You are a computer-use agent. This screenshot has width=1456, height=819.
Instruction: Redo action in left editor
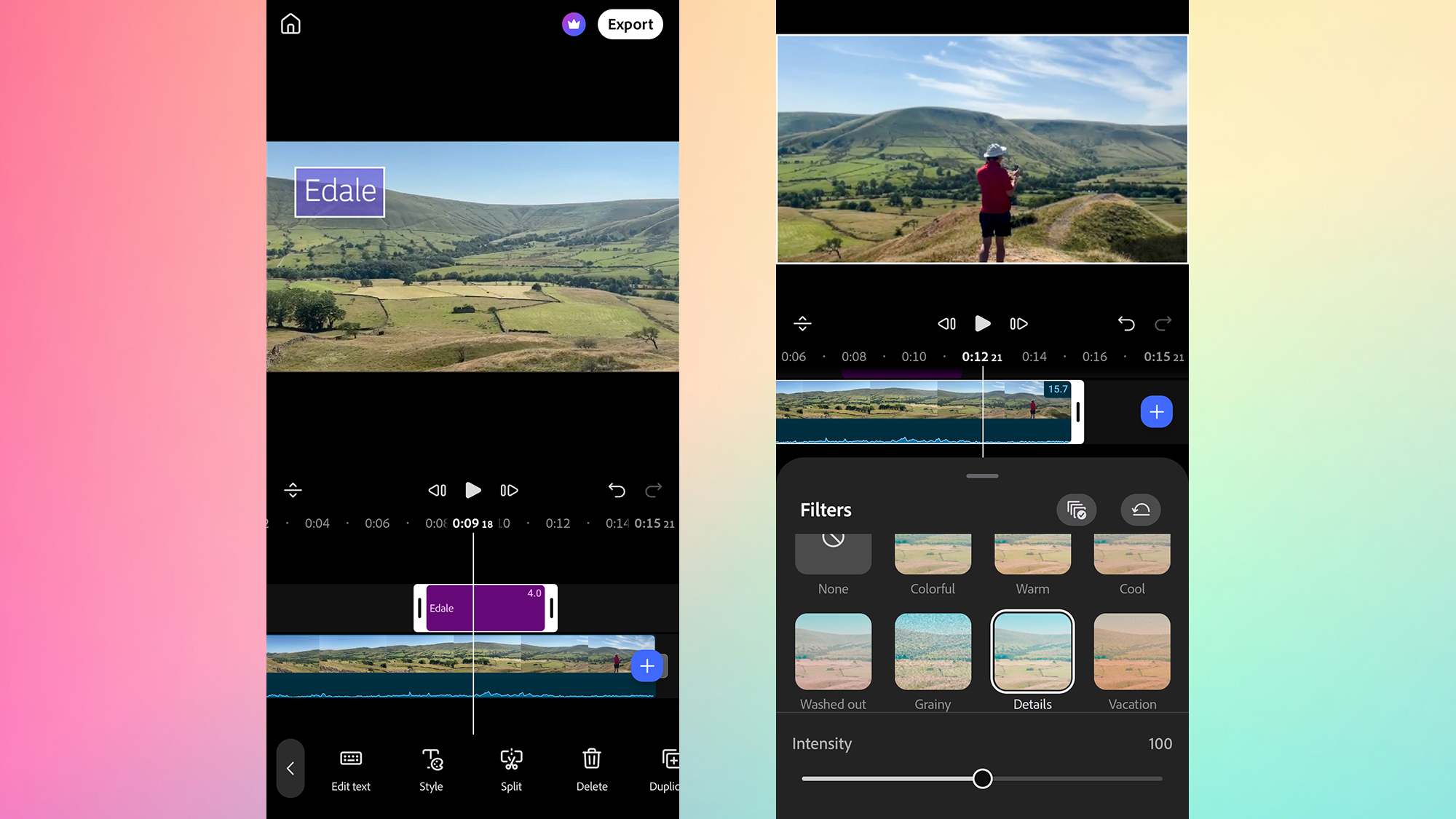(x=654, y=490)
